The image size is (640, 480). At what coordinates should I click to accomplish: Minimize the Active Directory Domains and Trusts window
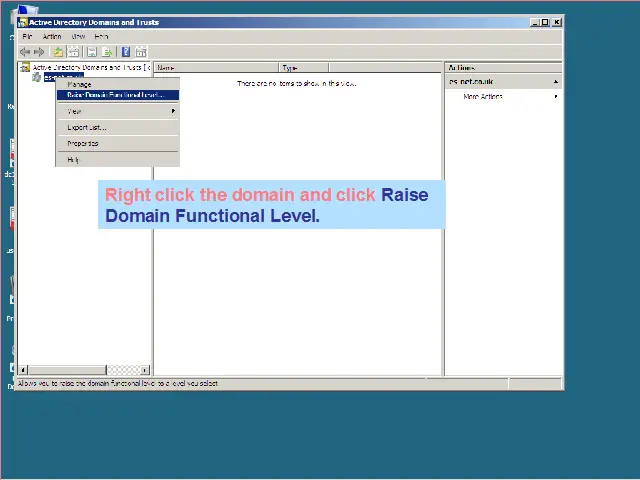(535, 22)
